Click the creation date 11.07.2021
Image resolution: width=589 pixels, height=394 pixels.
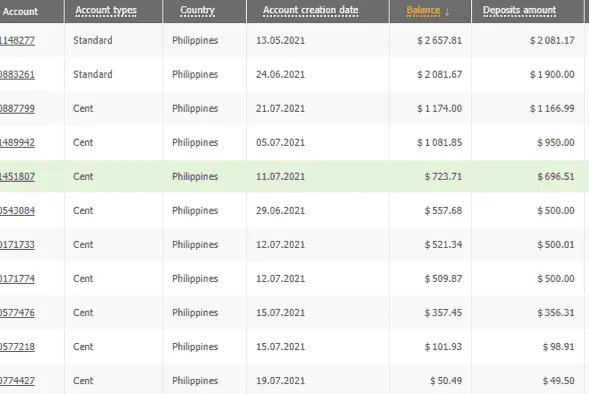[x=280, y=177]
